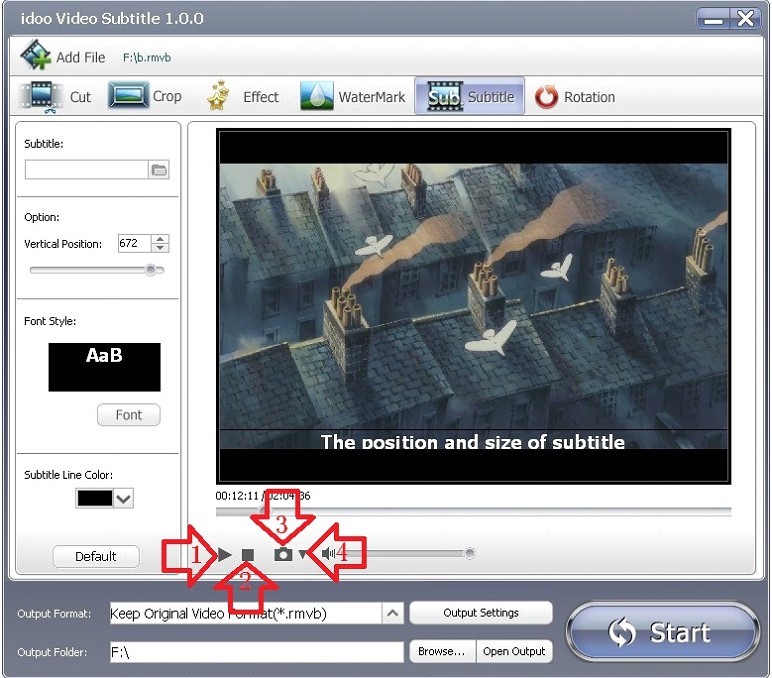Viewport: 772px width, 678px height.
Task: Open the snapshot options dropdown arrow
Action: [x=302, y=554]
